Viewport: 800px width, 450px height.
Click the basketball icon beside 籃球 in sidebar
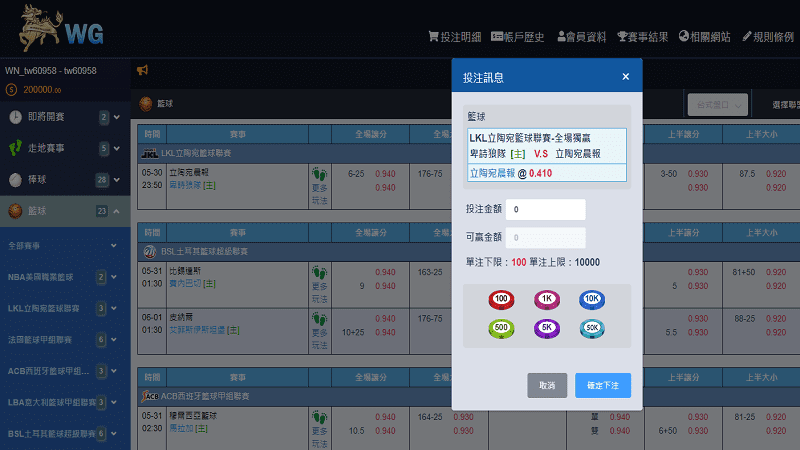coord(15,211)
